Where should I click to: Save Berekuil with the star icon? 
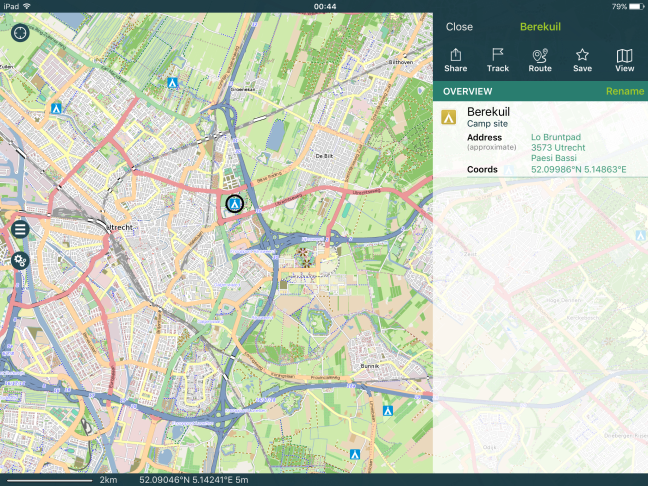582,60
